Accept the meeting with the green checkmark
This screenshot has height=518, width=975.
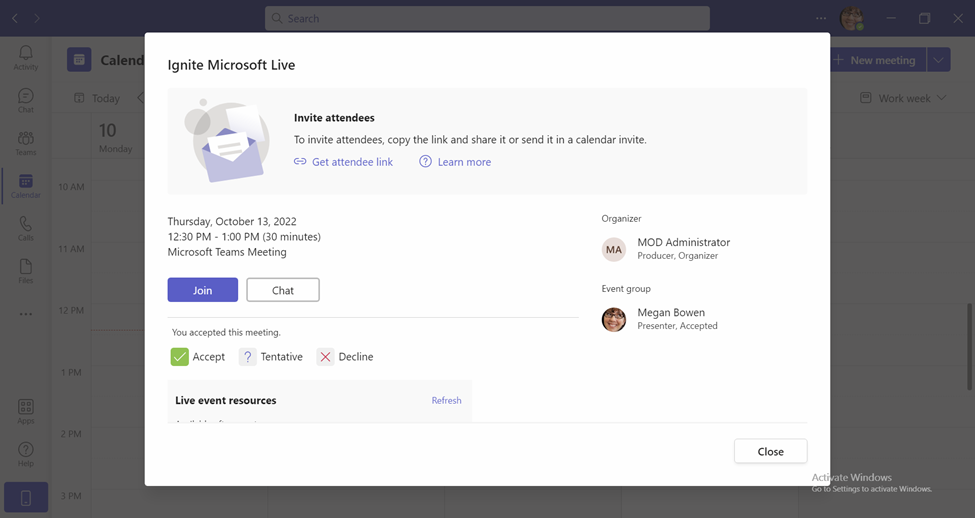pos(180,357)
